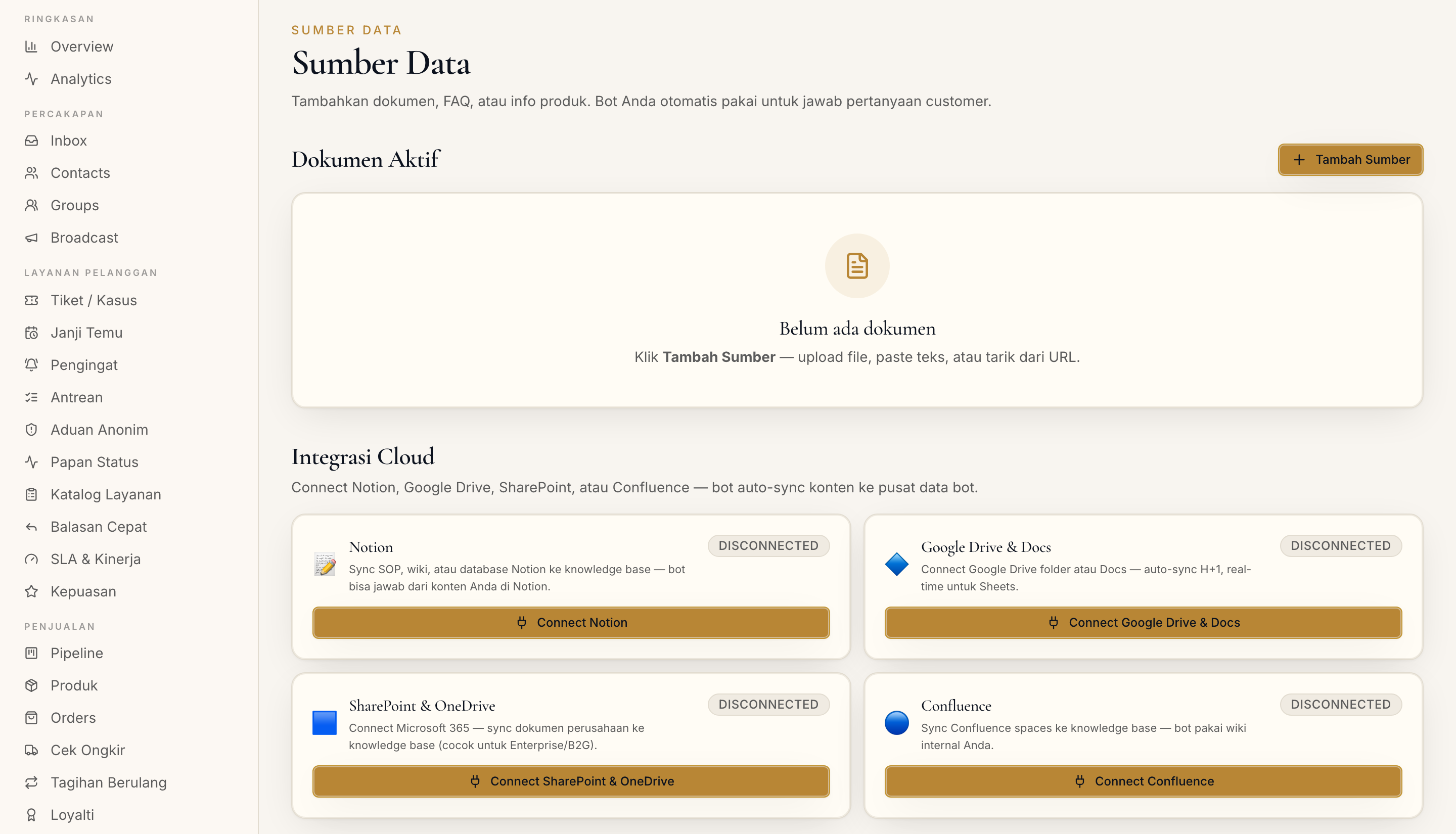Click the Tiket / Kasus ticket icon
The height and width of the screenshot is (834, 1456).
31,300
